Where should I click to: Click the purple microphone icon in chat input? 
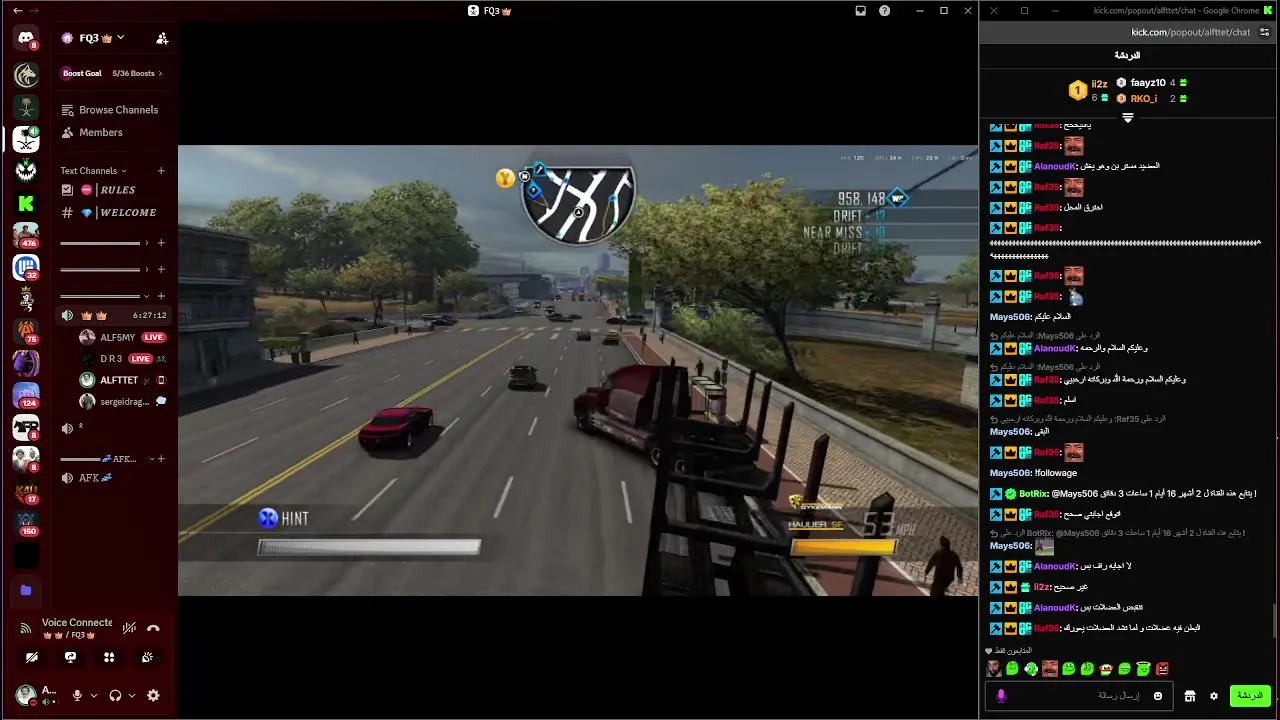point(1001,696)
